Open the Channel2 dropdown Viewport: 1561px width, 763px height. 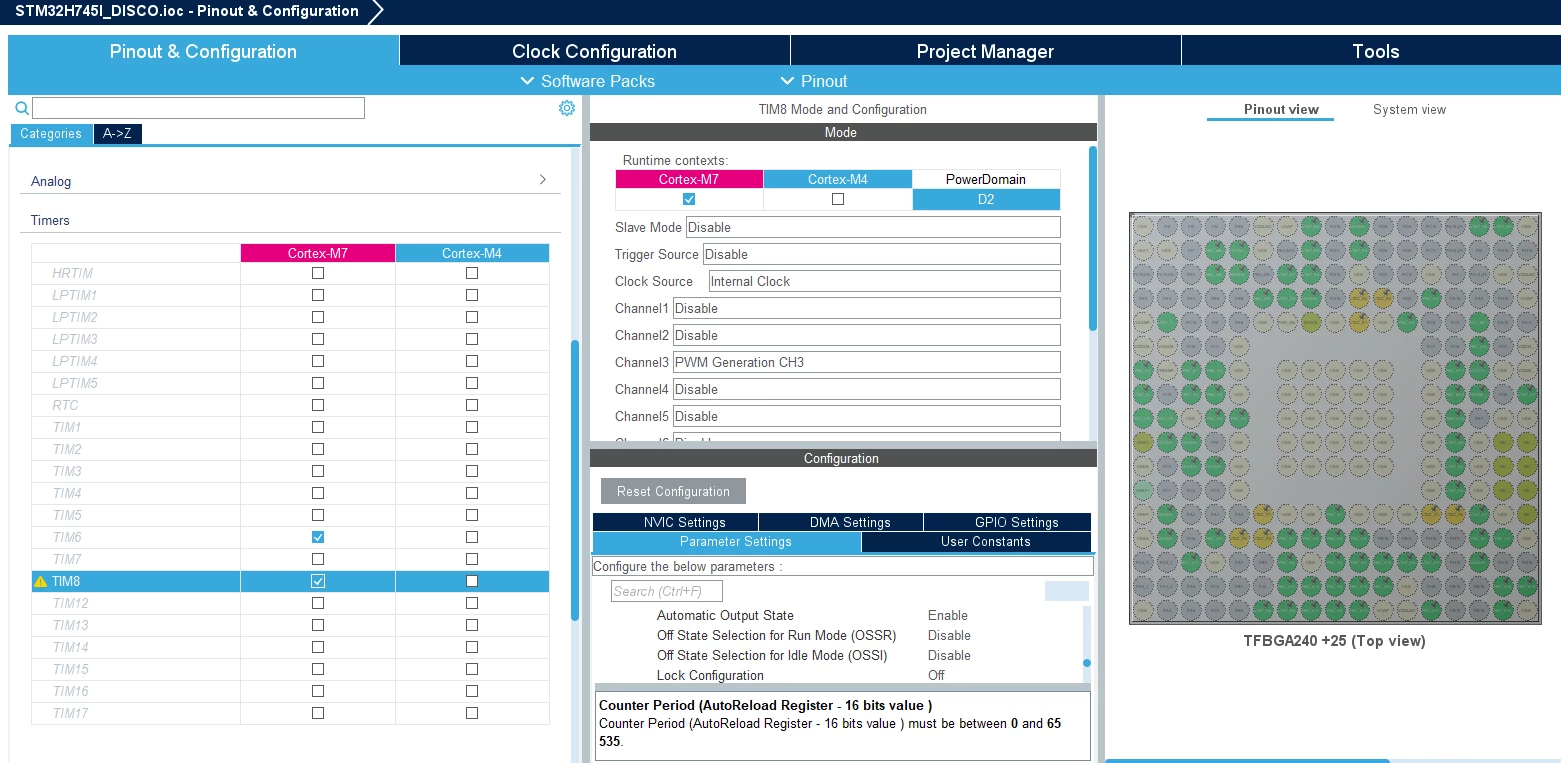tap(866, 335)
